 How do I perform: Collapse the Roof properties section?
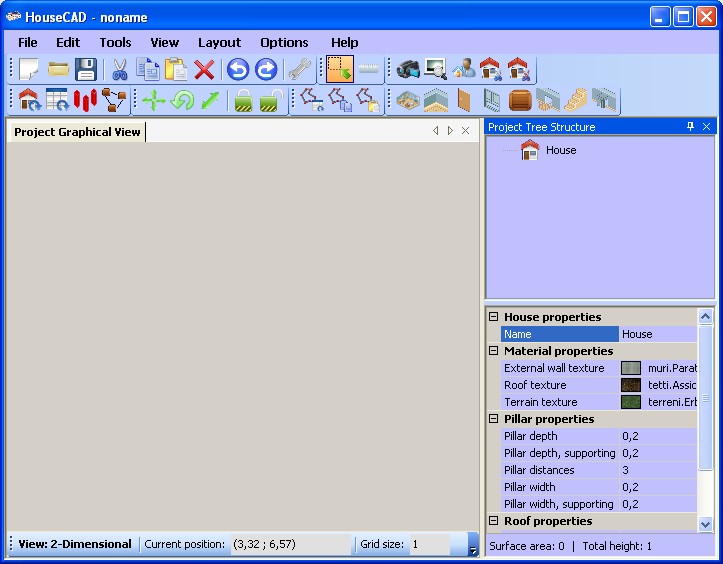click(x=493, y=520)
